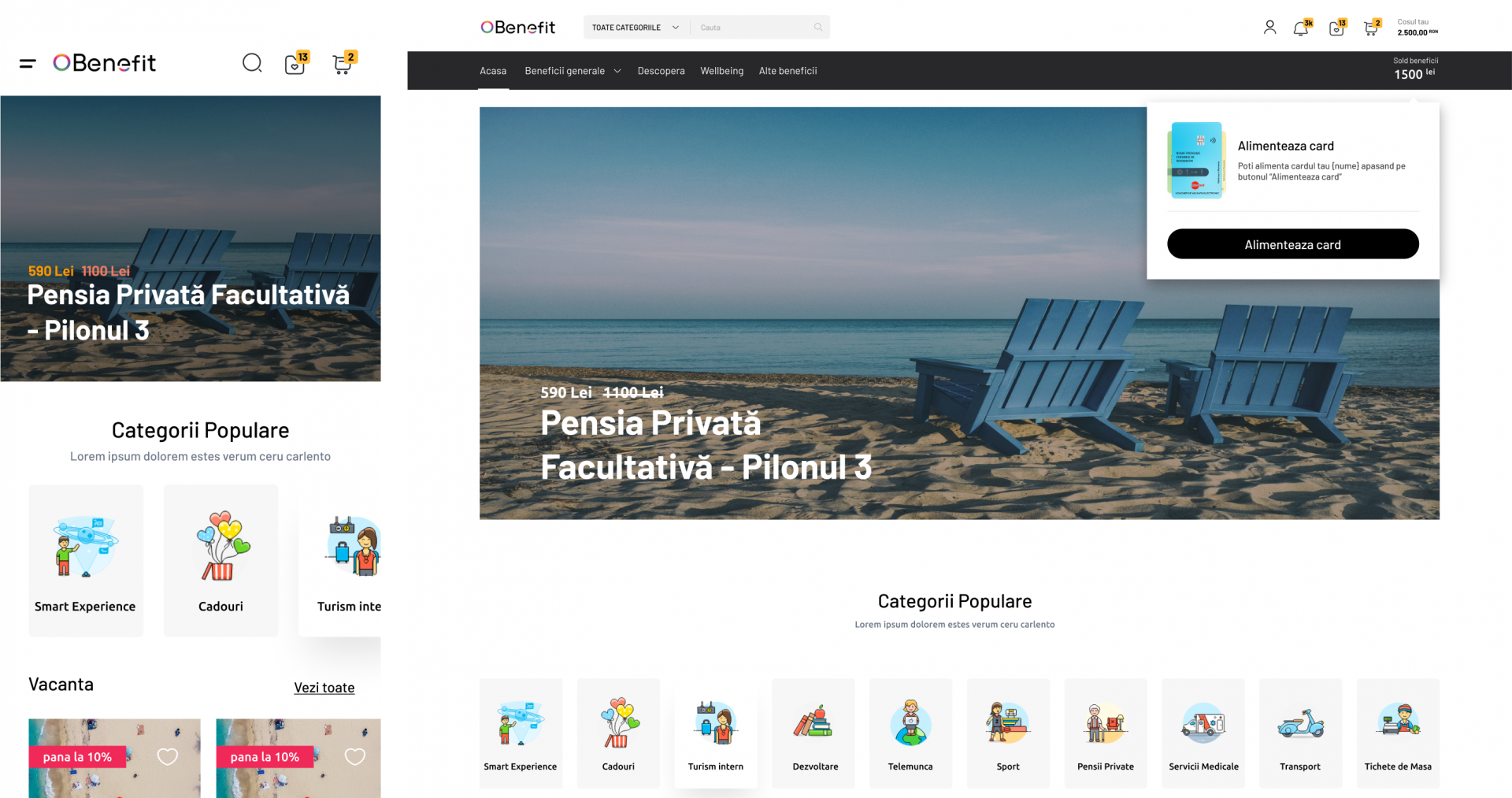The image size is (1512, 798).
Task: Open desktop notifications bell icon
Action: click(x=1302, y=28)
